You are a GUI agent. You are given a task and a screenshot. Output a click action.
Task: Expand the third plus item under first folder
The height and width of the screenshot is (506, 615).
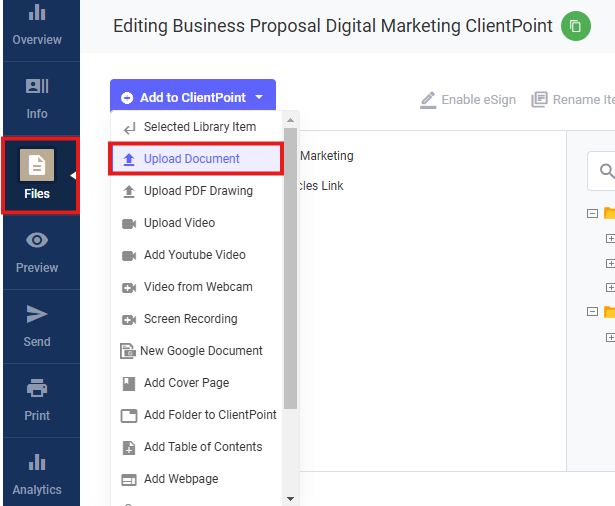click(x=610, y=287)
